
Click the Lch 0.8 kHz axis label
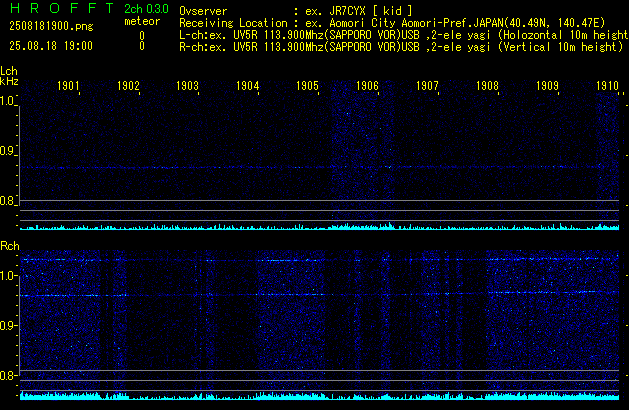coord(7,201)
